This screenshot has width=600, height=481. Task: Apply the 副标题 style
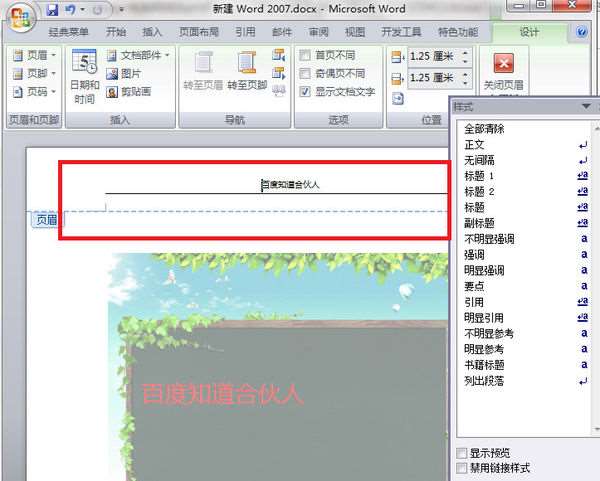(x=525, y=223)
